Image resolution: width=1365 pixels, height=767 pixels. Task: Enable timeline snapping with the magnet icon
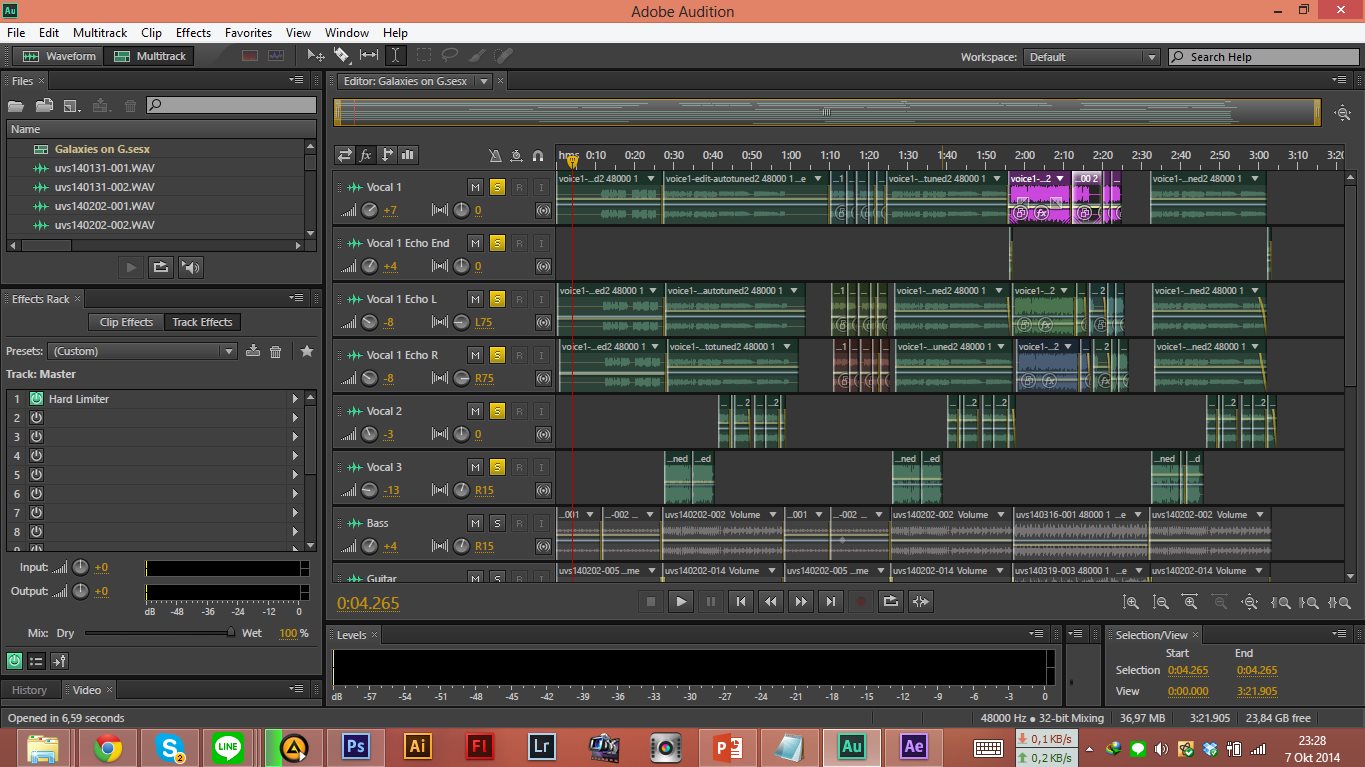[x=538, y=156]
